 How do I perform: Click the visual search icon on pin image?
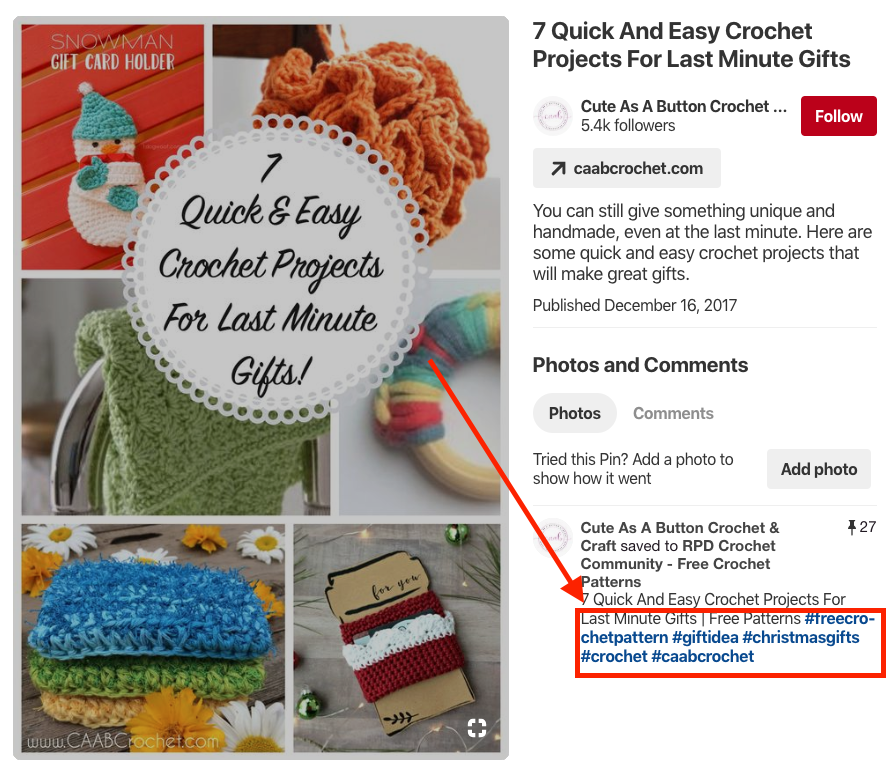477,727
